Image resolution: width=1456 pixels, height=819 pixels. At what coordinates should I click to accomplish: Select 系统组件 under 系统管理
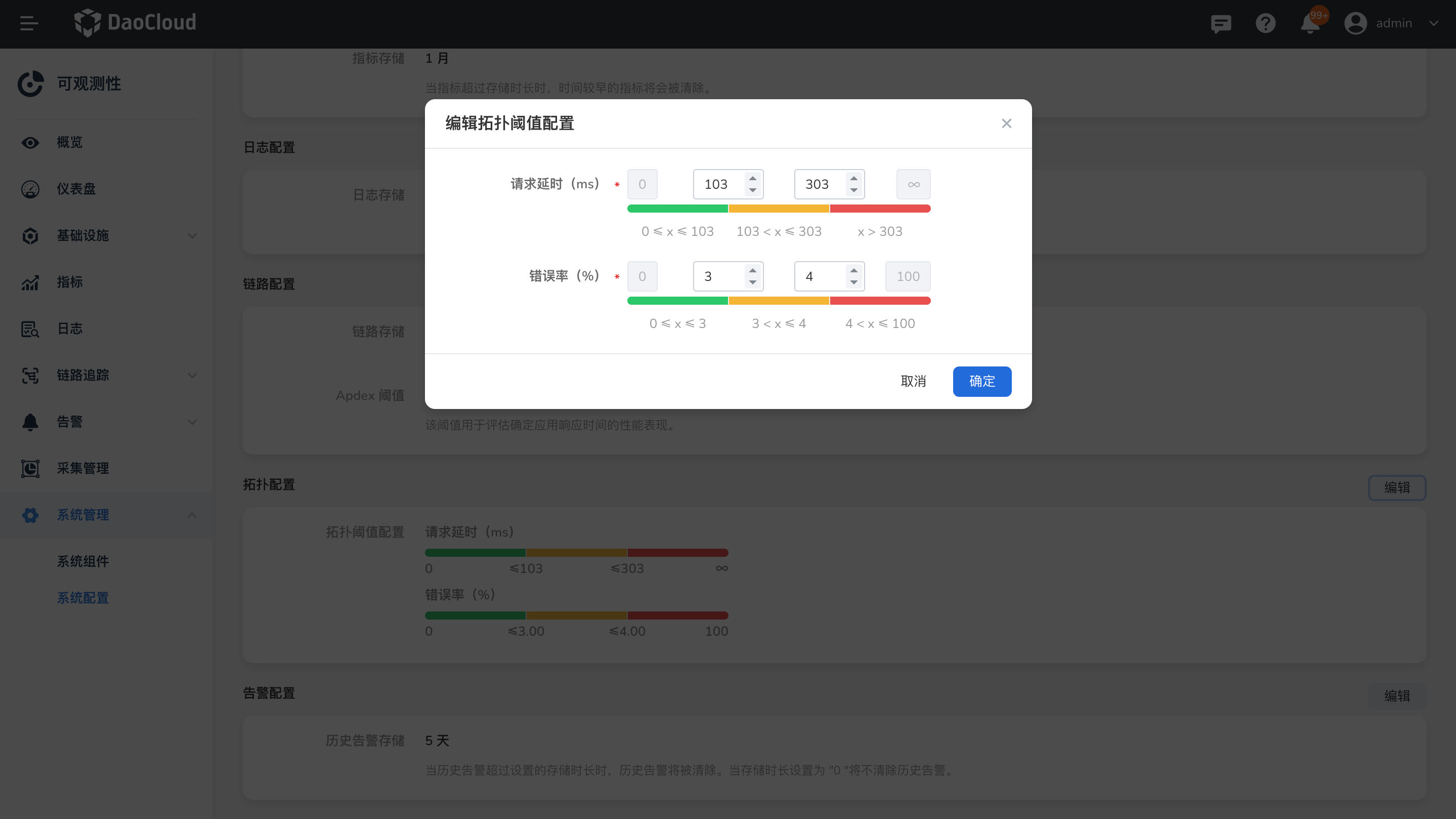coord(82,562)
